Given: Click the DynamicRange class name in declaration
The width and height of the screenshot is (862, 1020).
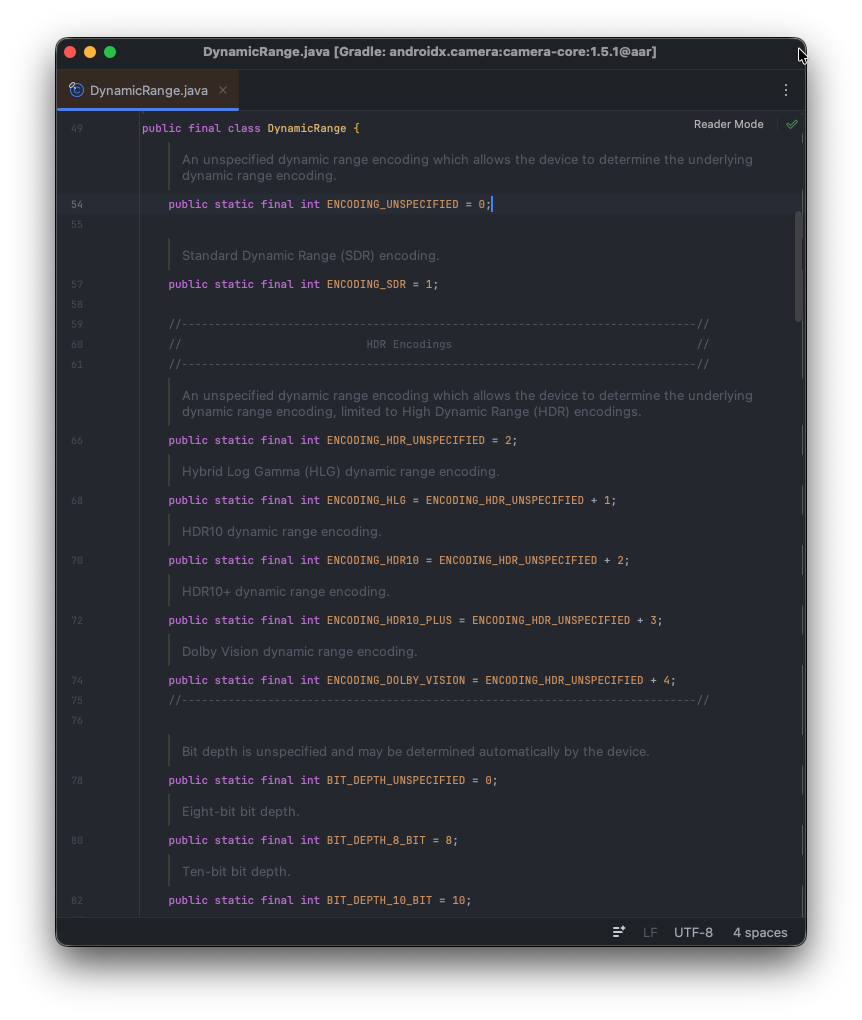Looking at the screenshot, I should point(307,128).
